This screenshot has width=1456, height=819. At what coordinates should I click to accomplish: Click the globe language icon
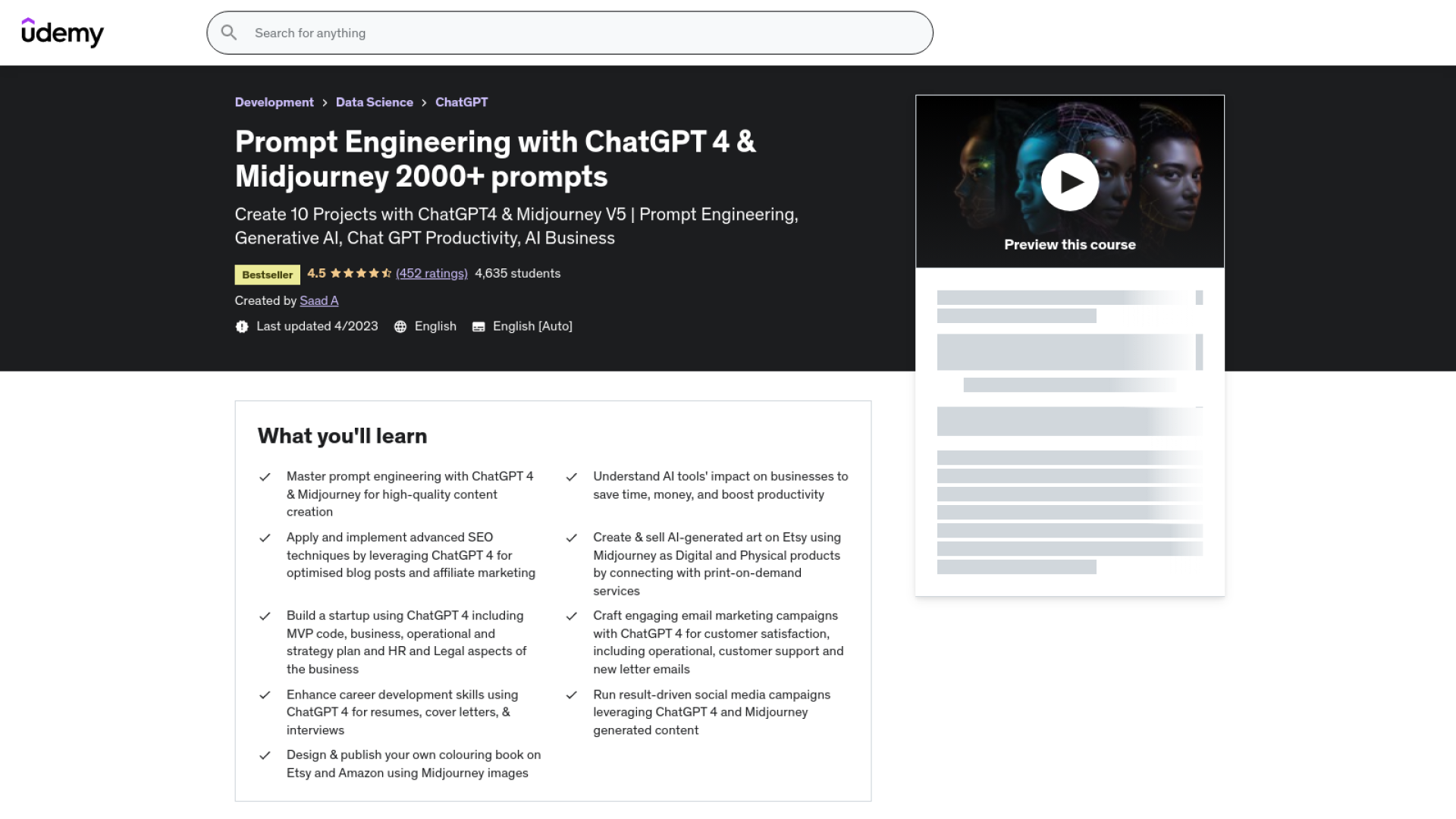click(400, 327)
